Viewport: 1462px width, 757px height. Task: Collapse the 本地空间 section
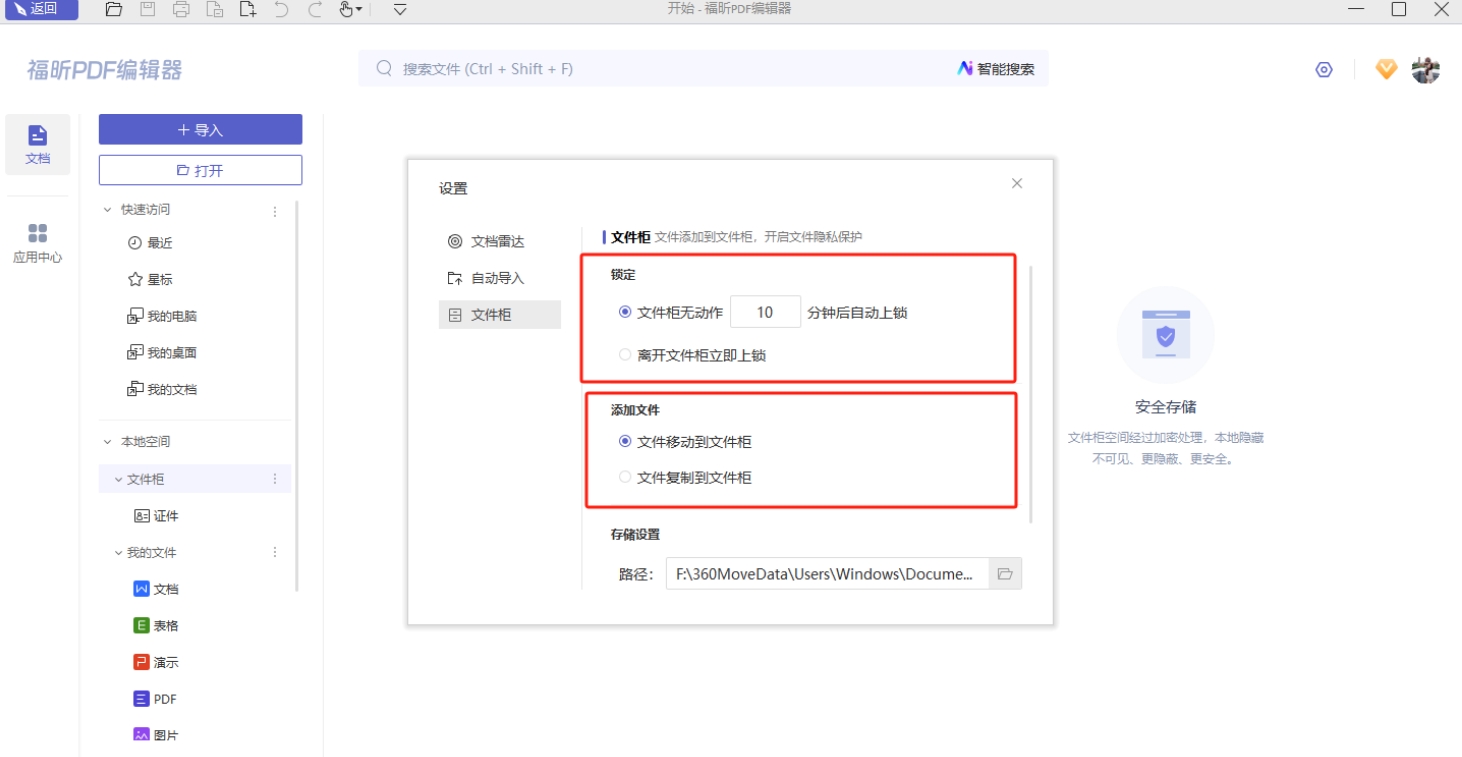(x=108, y=442)
